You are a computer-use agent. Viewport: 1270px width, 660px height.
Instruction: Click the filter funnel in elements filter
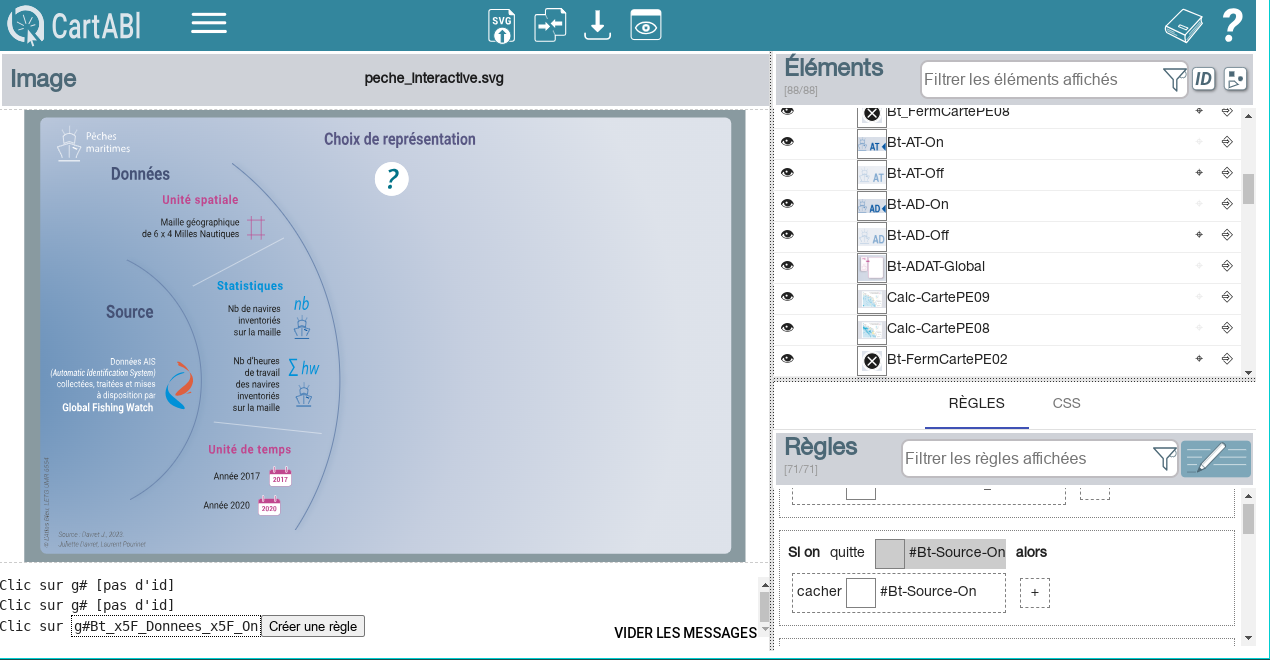[x=1174, y=80]
